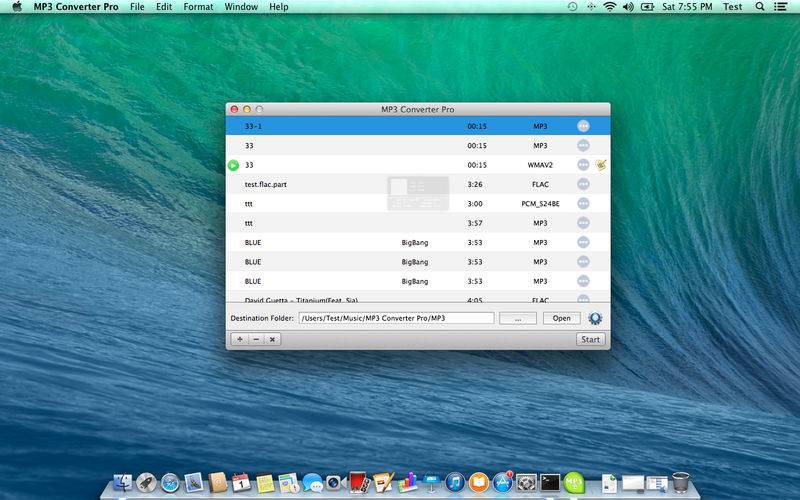Click the Open destination folder button

pyautogui.click(x=561, y=318)
